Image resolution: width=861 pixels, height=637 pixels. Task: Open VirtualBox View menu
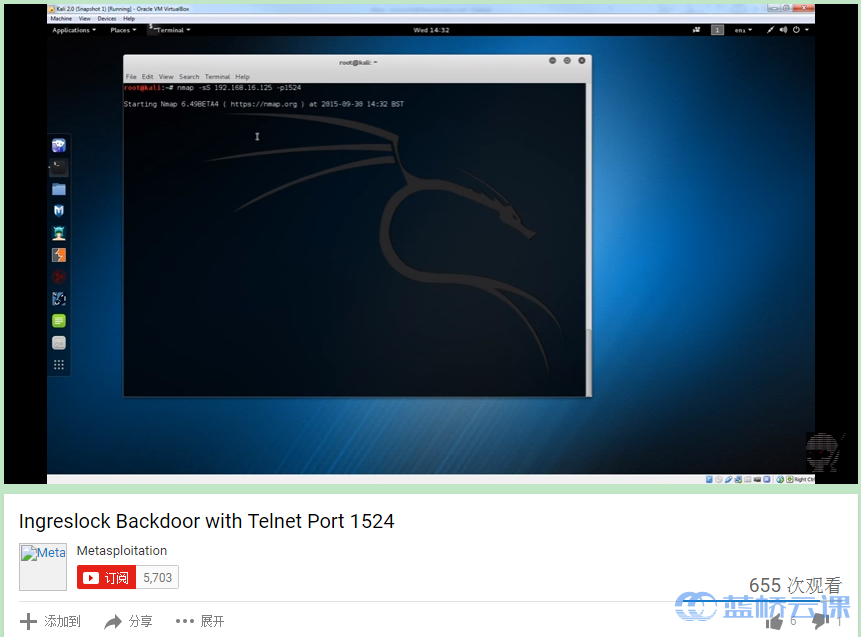pyautogui.click(x=85, y=19)
